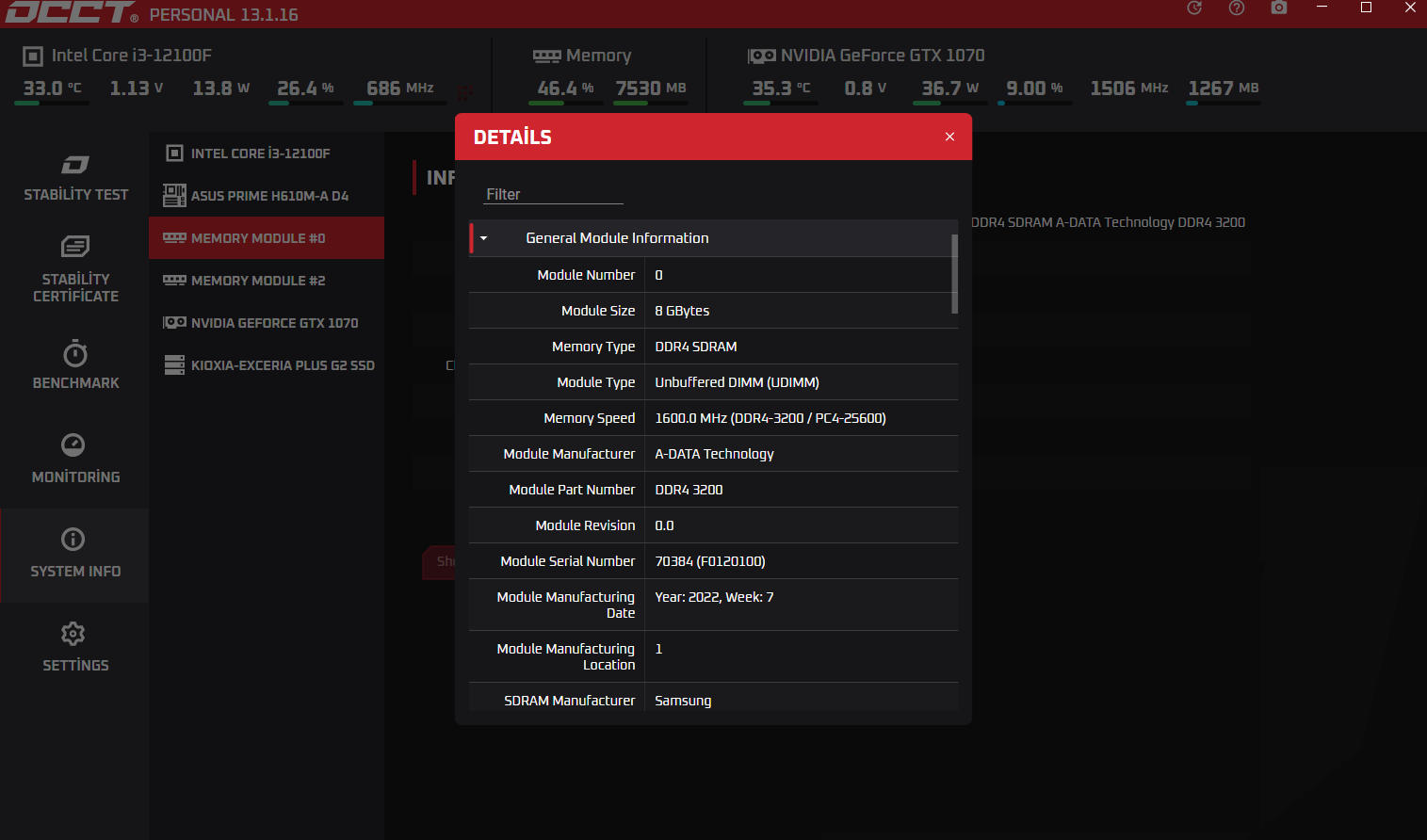Click the GPU temperature 35.3 °C reading
1427x840 pixels.
781,89
